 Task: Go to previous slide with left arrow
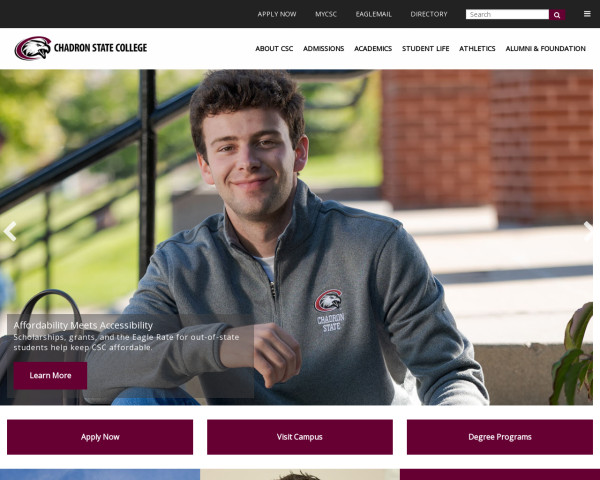[9, 231]
